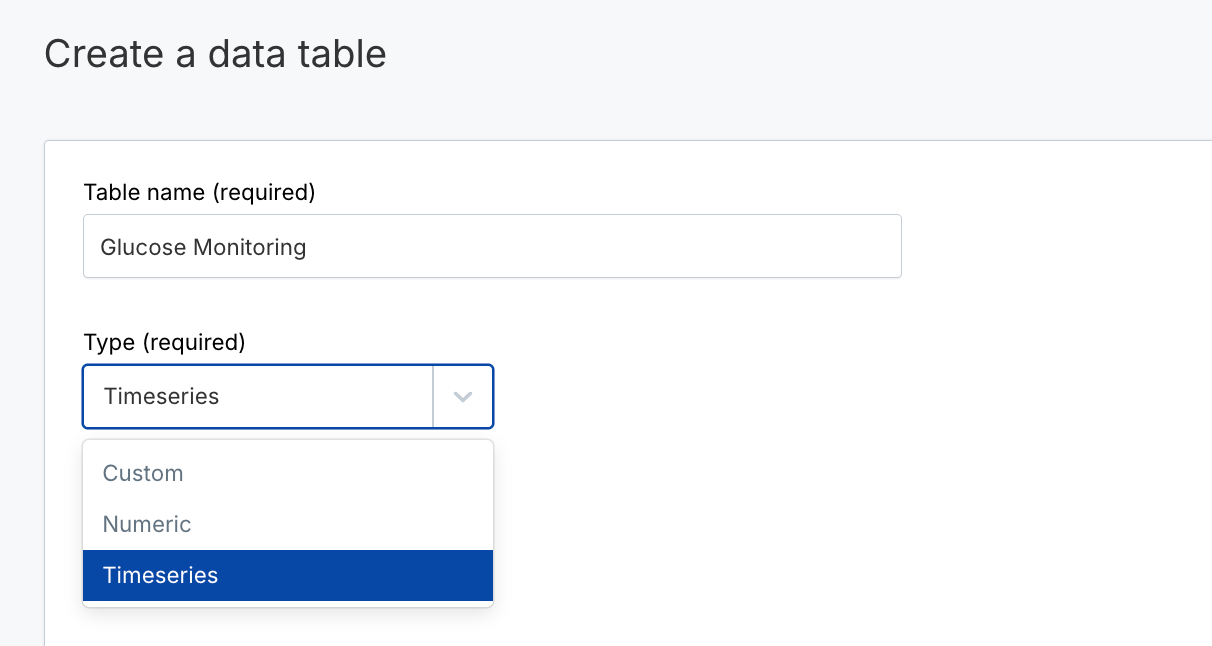Click the "Table name (required)" label
1212x646 pixels.
tap(199, 192)
